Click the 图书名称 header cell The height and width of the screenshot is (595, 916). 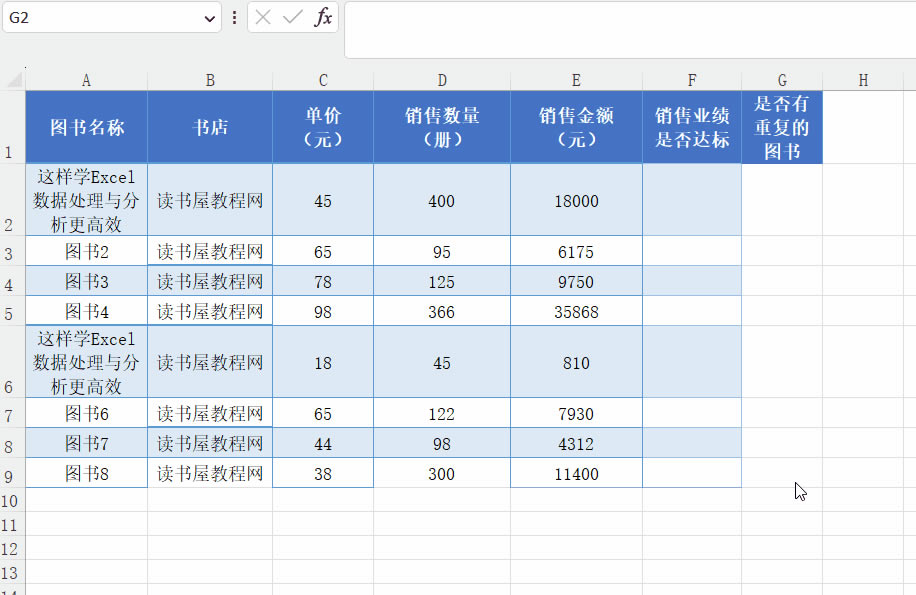(85, 127)
